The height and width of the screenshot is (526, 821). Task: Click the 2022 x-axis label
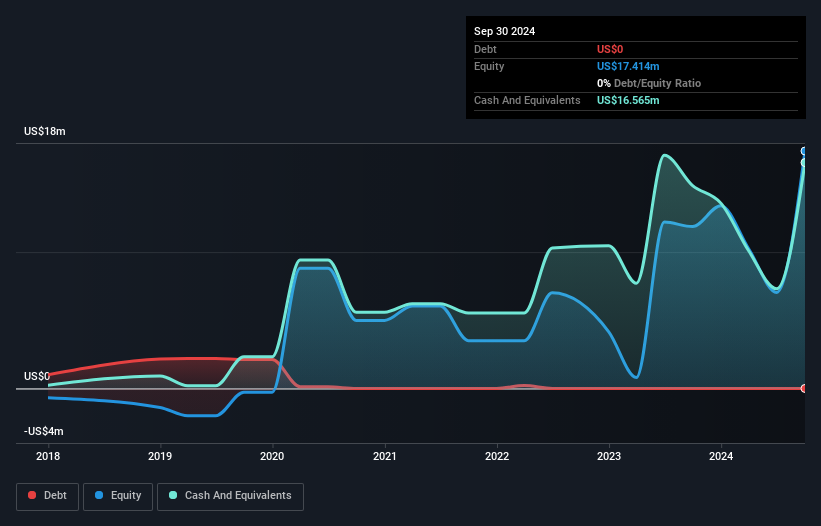tap(496, 456)
